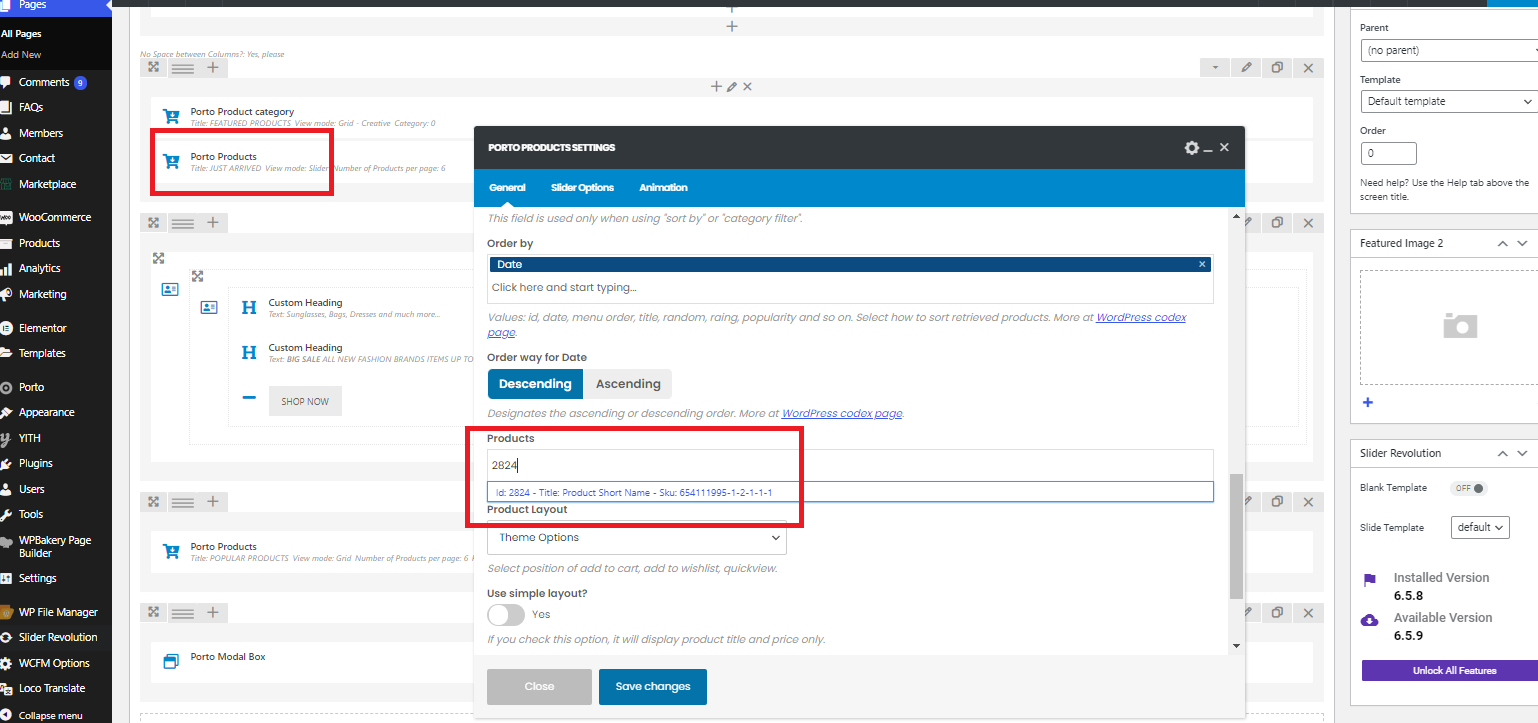The width and height of the screenshot is (1538, 723).
Task: Open the Slide Template dropdown
Action: (1481, 527)
